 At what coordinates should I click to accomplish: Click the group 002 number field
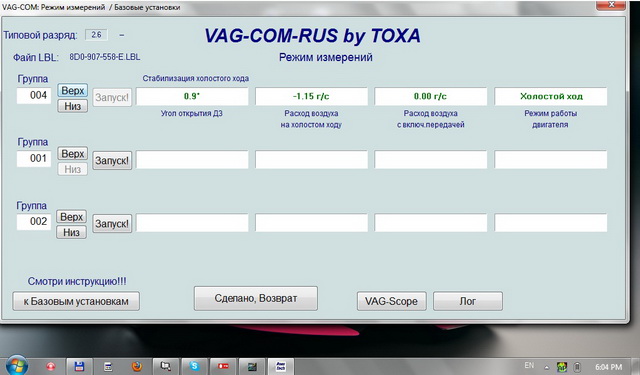click(34, 222)
